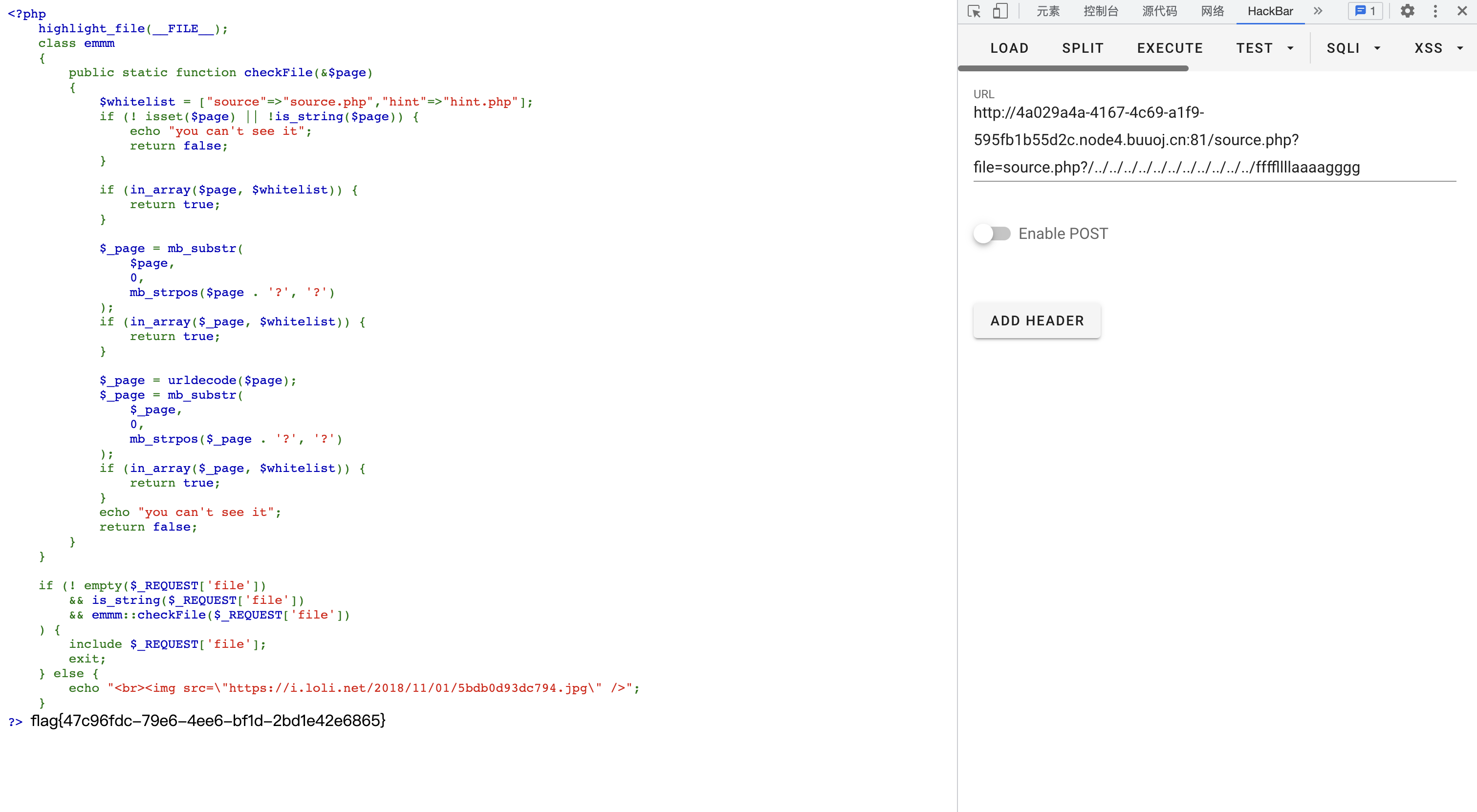1477x812 pixels.
Task: Click the highlight_file(__FILE__) code line
Action: click(133, 29)
